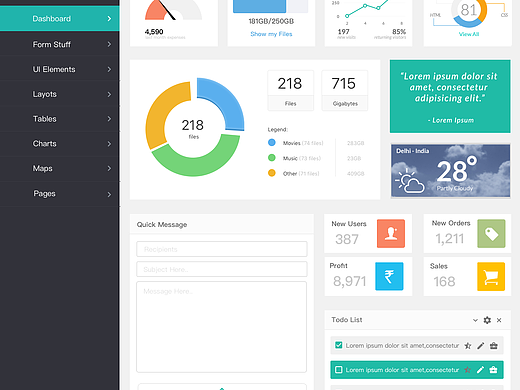
Task: Click the 'Music (73 files)' legend text
Action: coord(302,158)
